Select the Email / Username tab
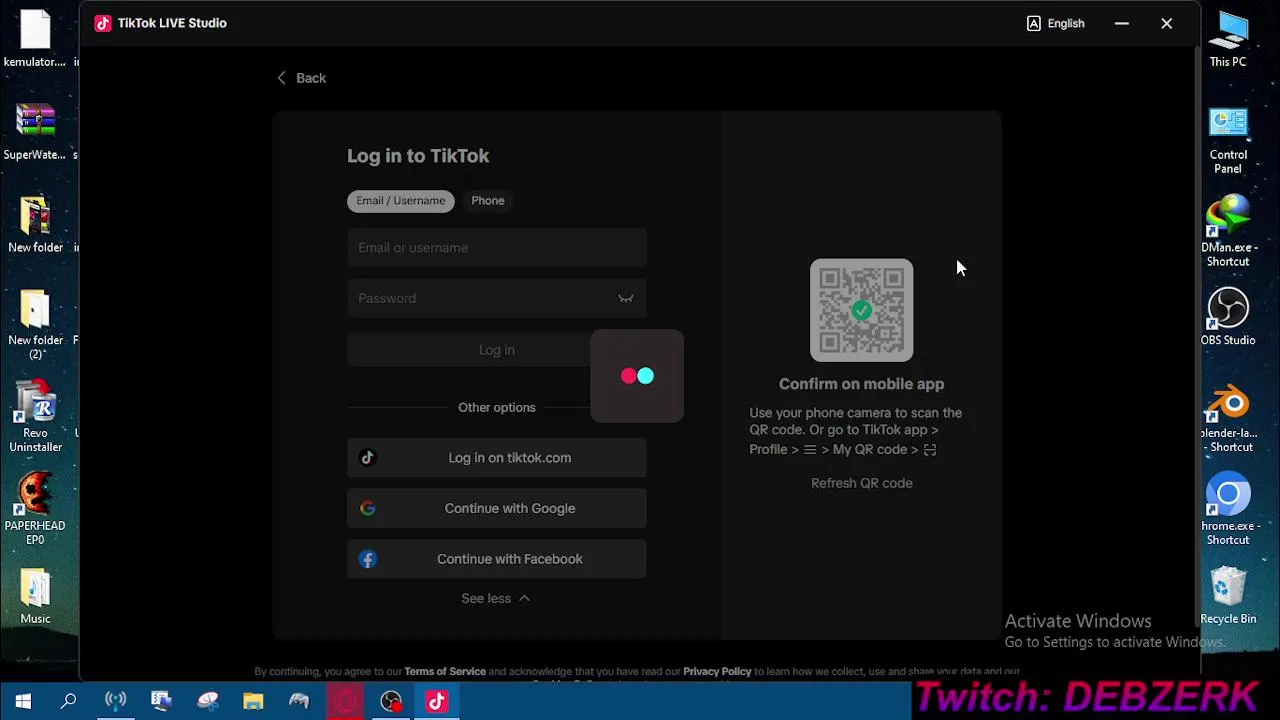 coord(400,201)
